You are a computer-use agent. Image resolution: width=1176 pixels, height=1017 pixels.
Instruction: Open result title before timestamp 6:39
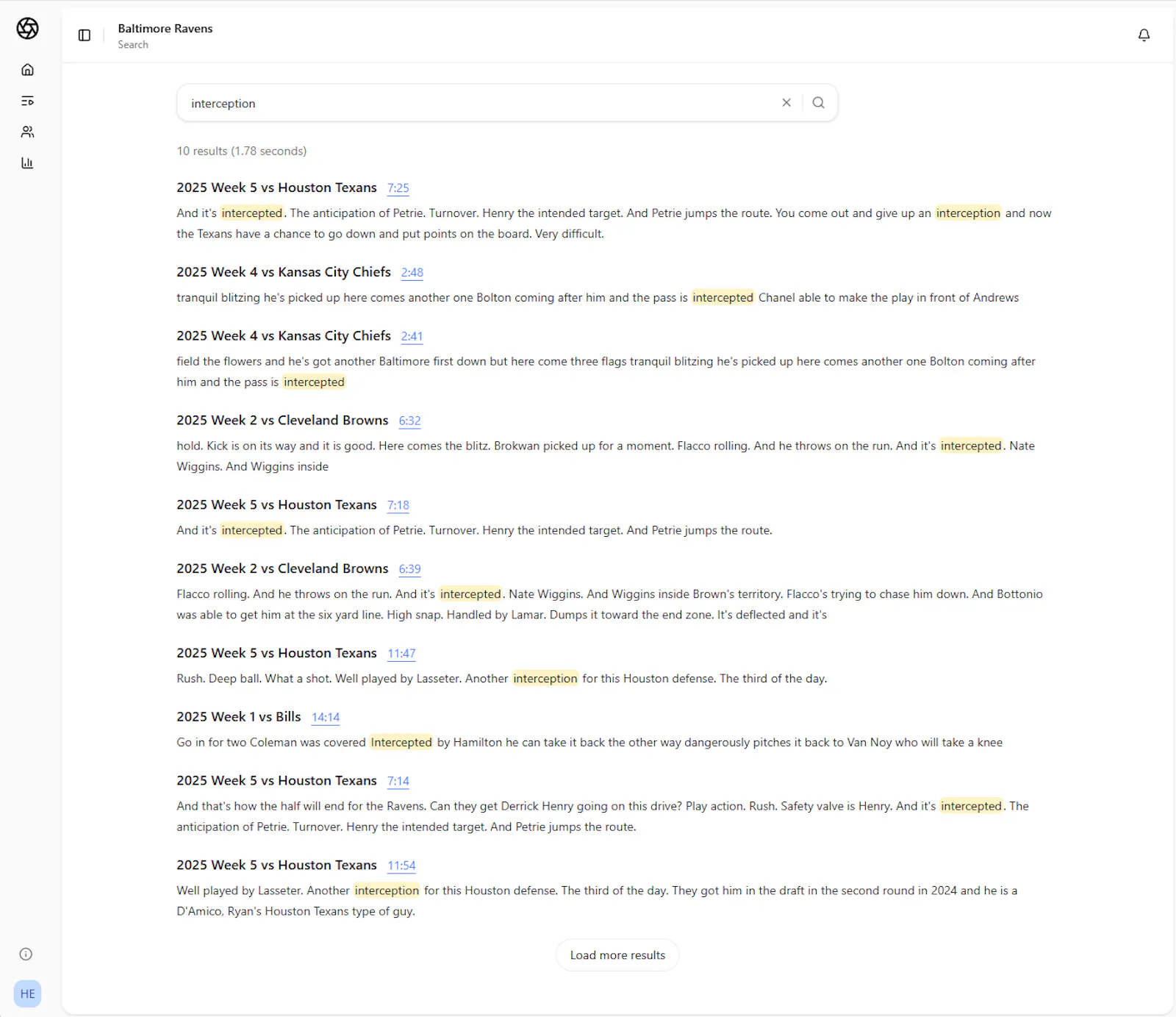282,569
